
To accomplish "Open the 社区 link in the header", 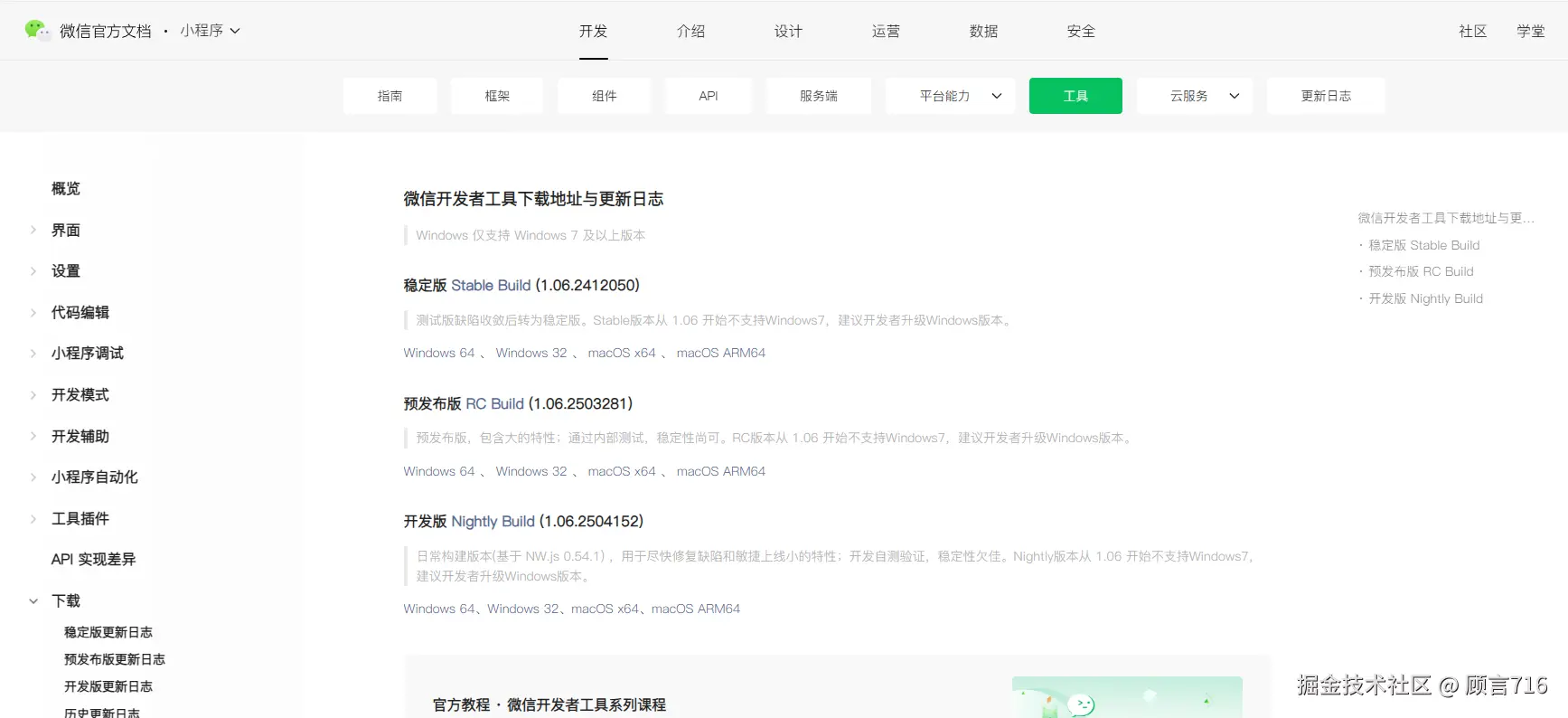I will point(1472,31).
